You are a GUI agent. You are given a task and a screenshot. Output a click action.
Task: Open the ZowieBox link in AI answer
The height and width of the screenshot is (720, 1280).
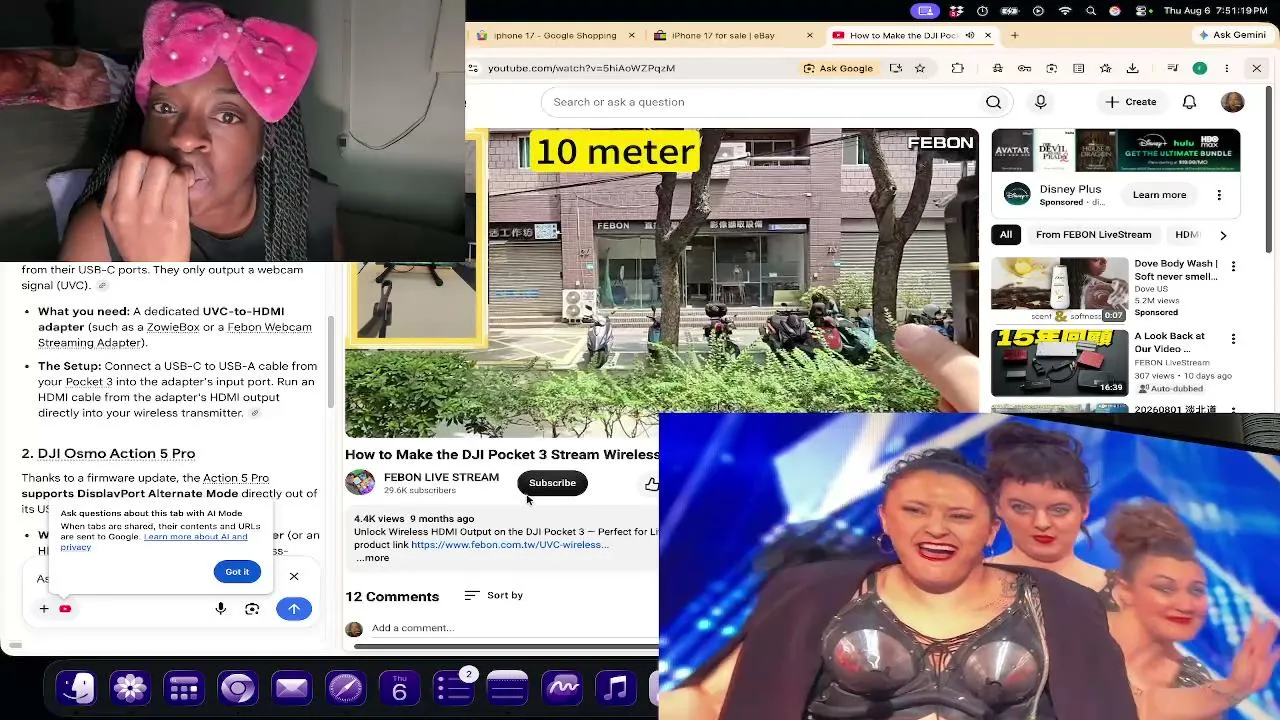[x=172, y=327]
